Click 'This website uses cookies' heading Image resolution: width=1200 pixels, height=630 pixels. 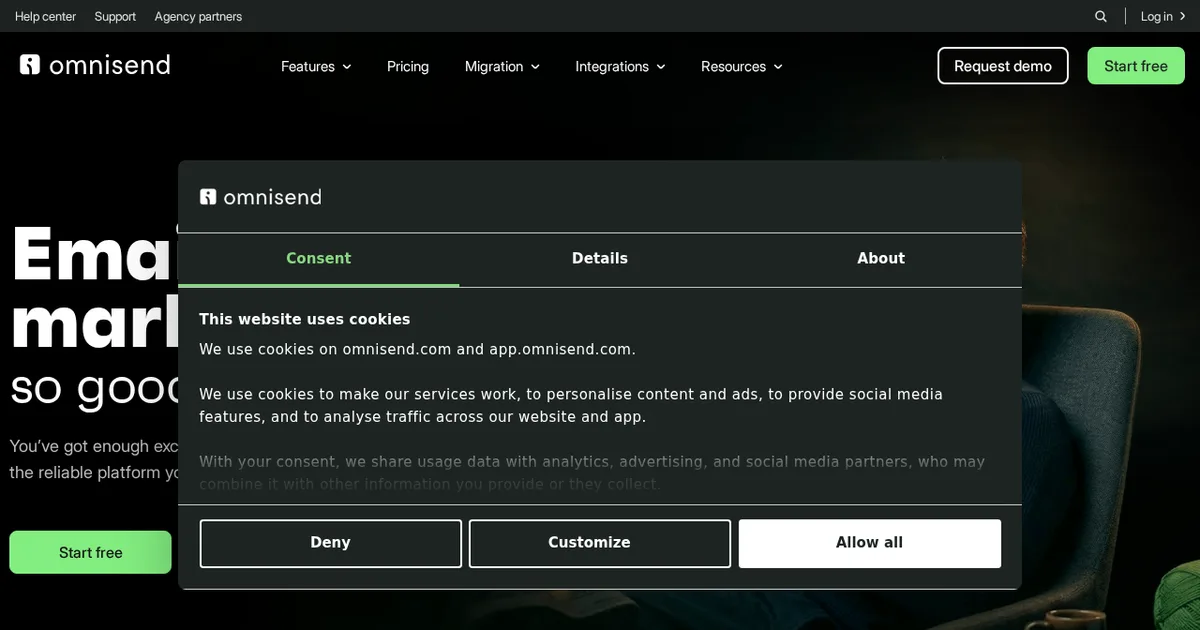304,319
